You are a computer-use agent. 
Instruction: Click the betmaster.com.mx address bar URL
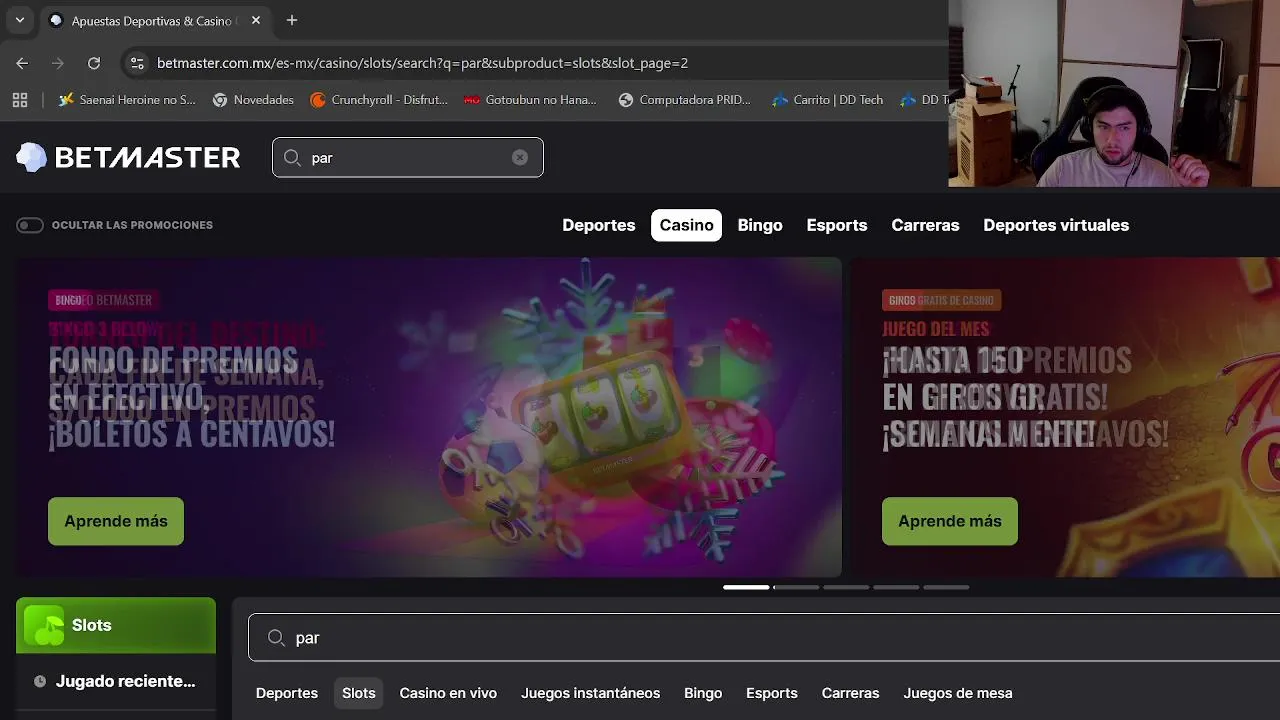click(422, 63)
